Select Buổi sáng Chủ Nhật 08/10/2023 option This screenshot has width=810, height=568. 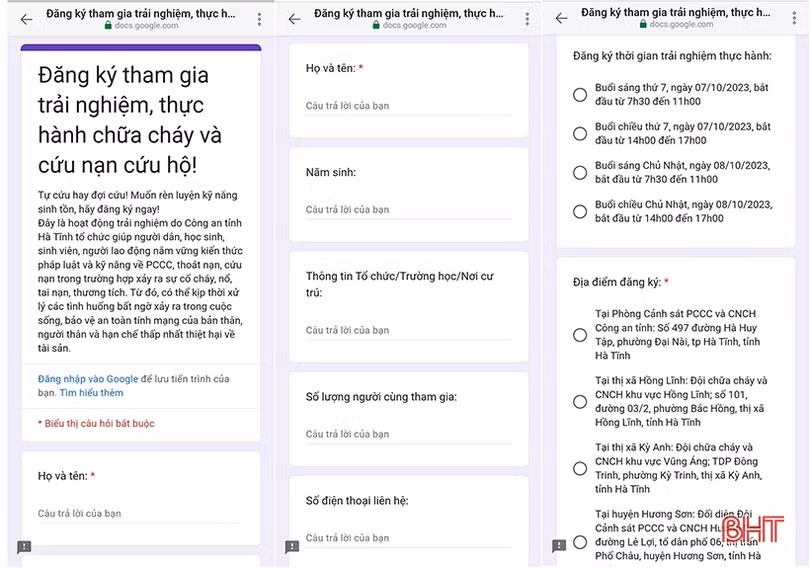(580, 173)
